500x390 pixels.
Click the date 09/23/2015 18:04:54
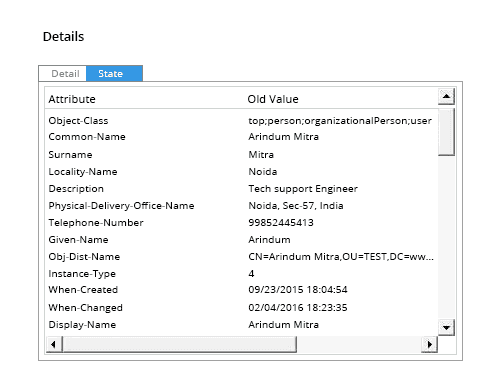click(298, 290)
